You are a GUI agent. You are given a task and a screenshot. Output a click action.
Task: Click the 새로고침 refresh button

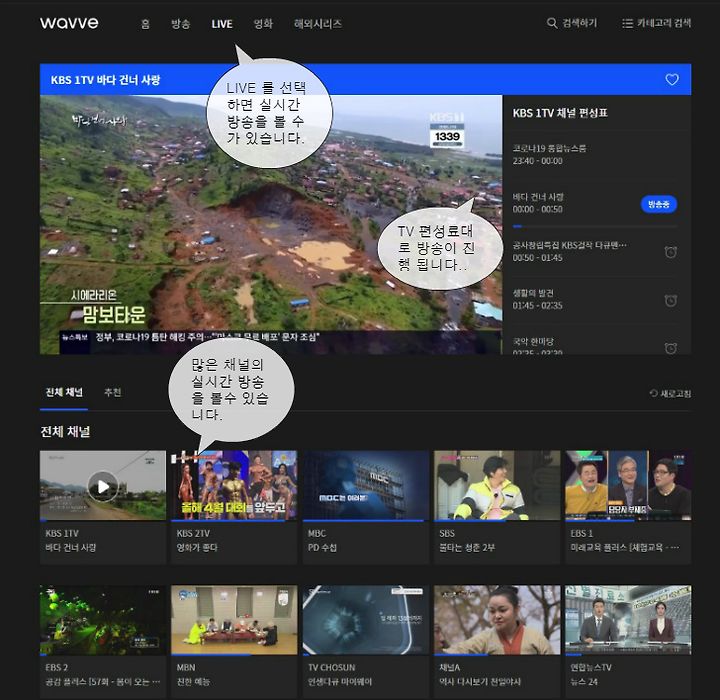(x=670, y=393)
